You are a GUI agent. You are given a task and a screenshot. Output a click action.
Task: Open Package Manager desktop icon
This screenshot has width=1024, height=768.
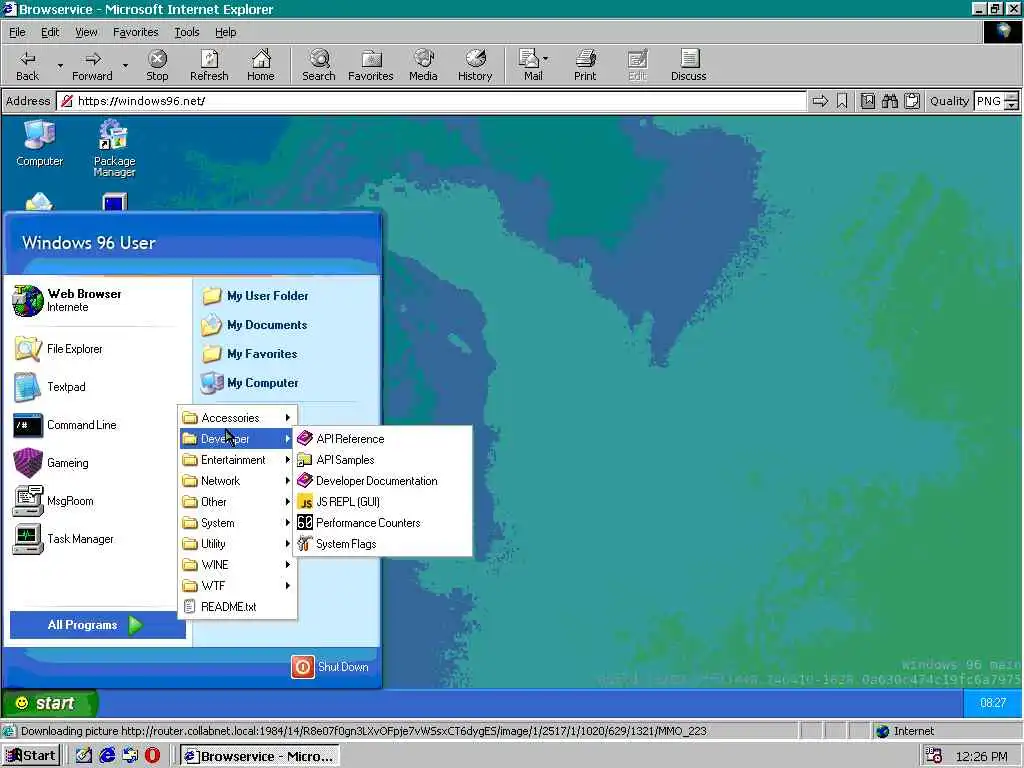pyautogui.click(x=114, y=148)
